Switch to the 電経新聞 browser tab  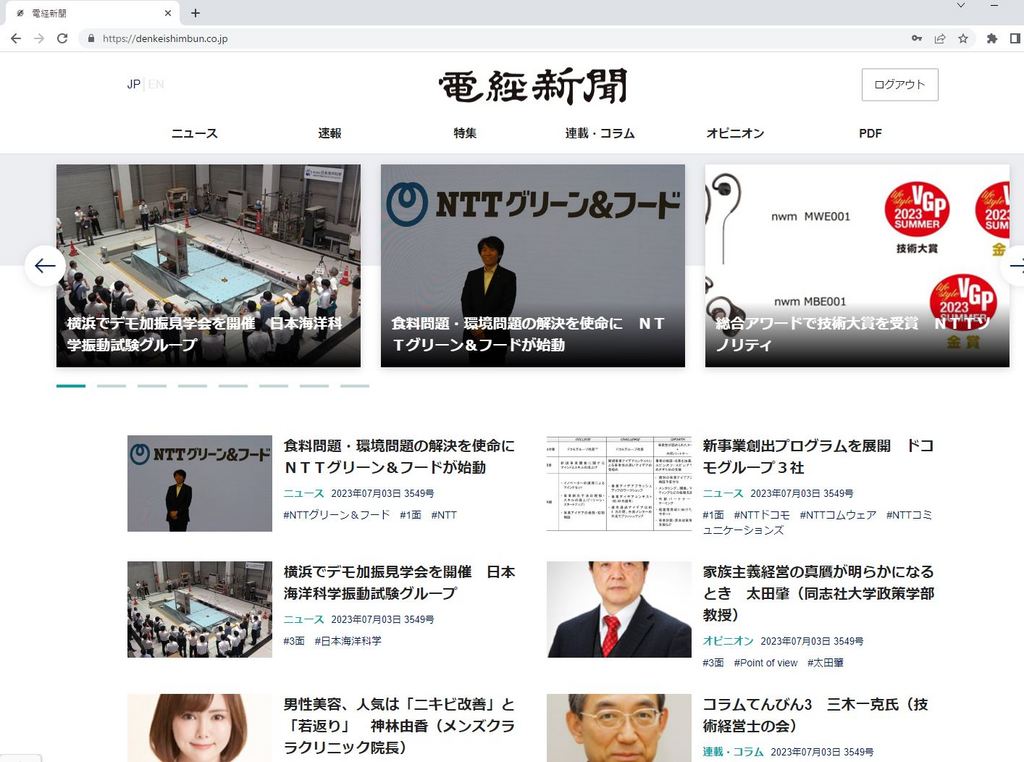[x=91, y=12]
